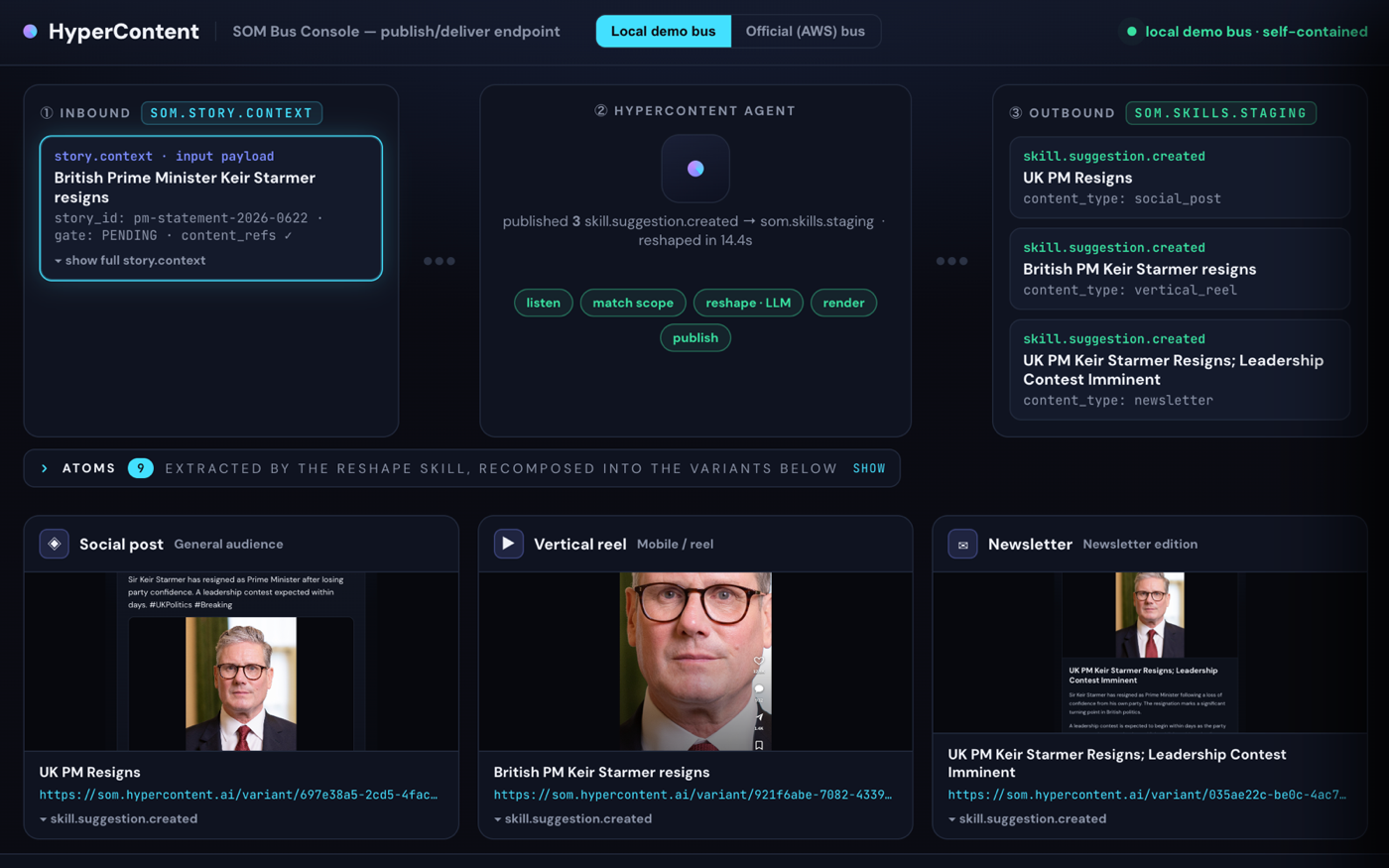Click the Newsletter envelope icon
This screenshot has height=868, width=1389.
click(962, 544)
